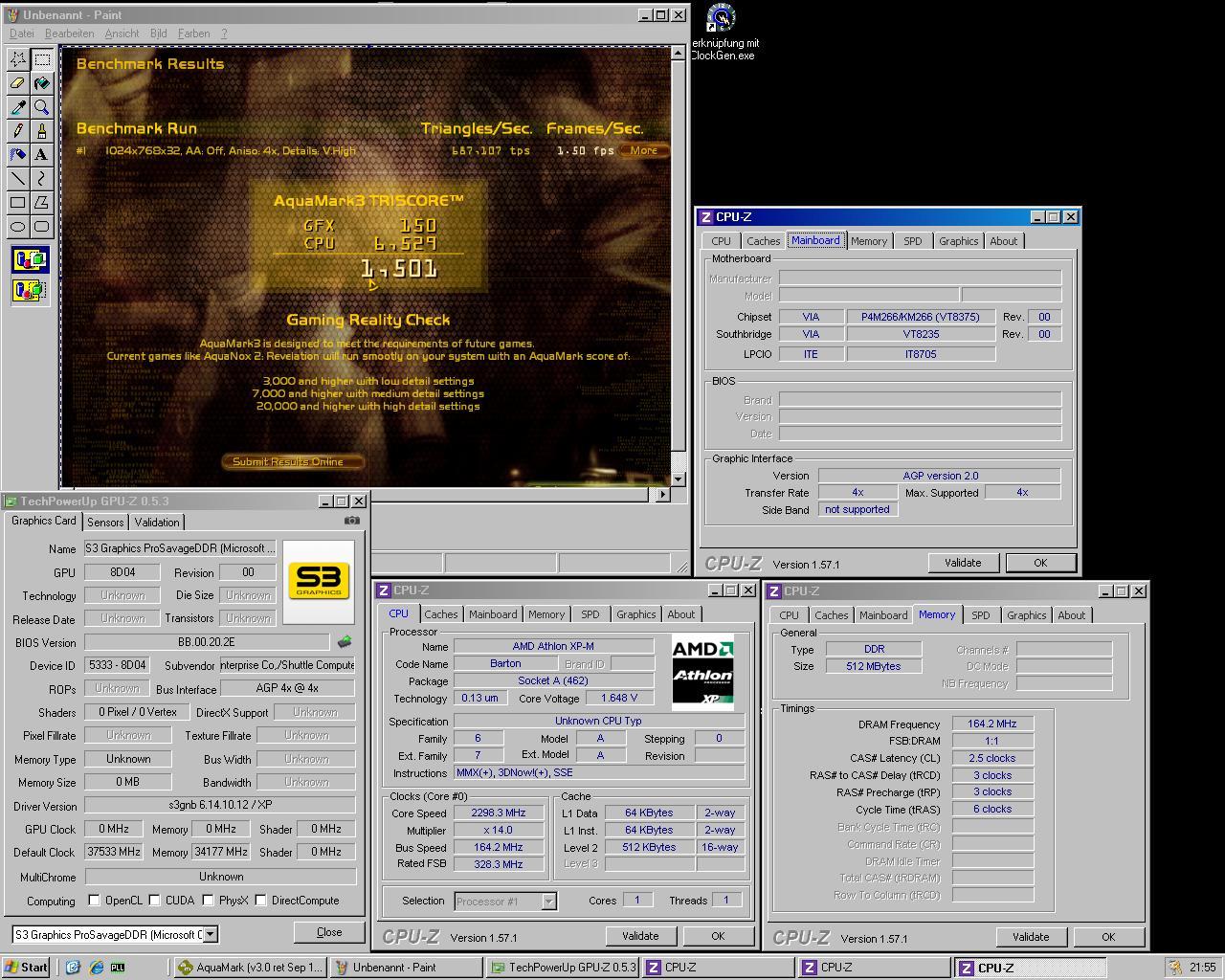Switch to the Sensors tab in GPU-Z
Screen dimensions: 1225x980
click(x=105, y=523)
